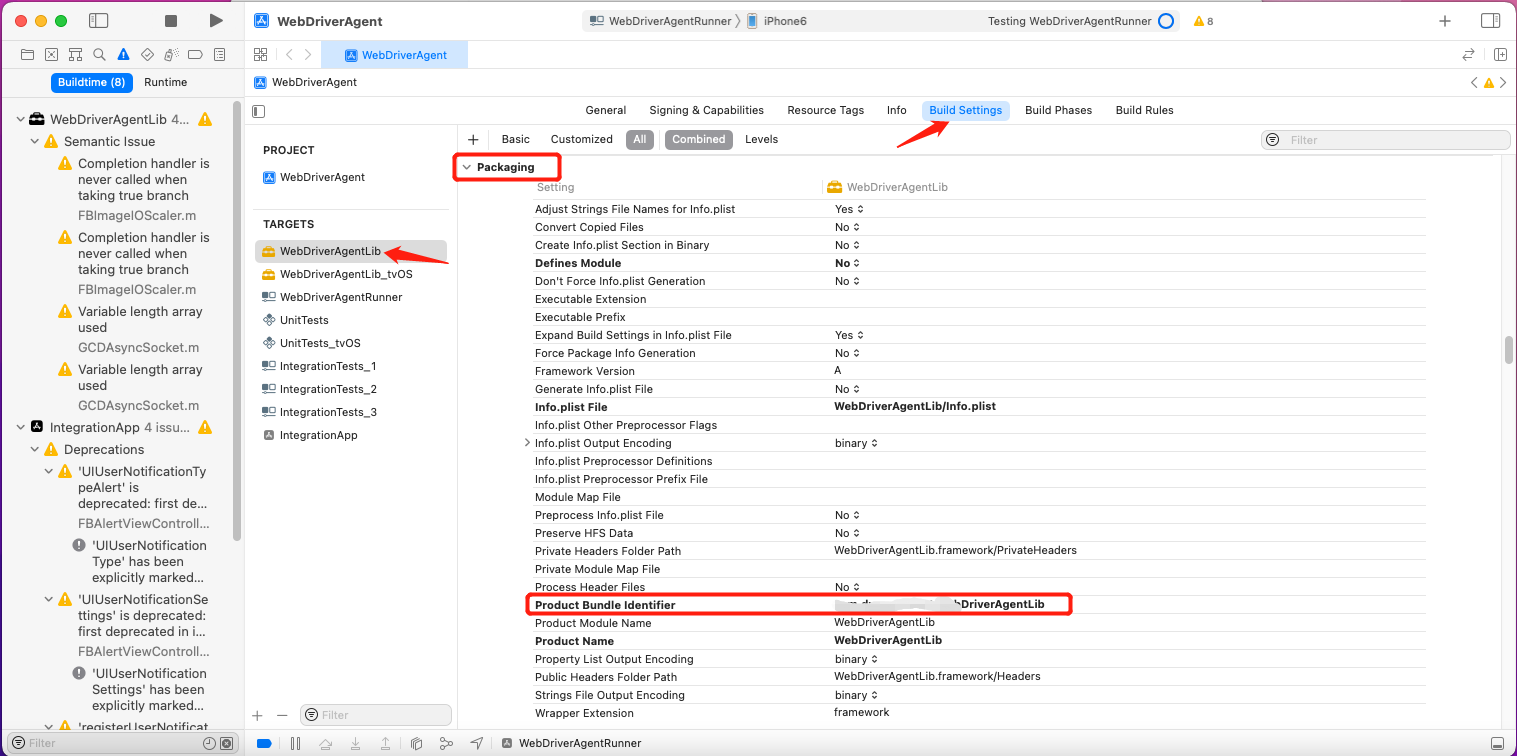Open the Debug navigator spray icon

pos(171,55)
